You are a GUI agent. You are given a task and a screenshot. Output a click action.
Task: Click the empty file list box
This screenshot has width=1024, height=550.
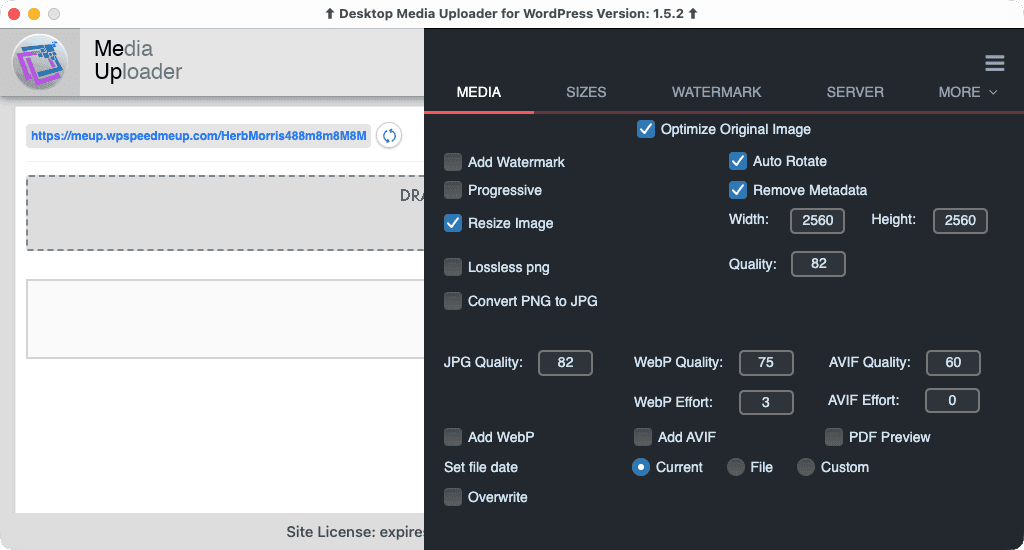click(225, 319)
